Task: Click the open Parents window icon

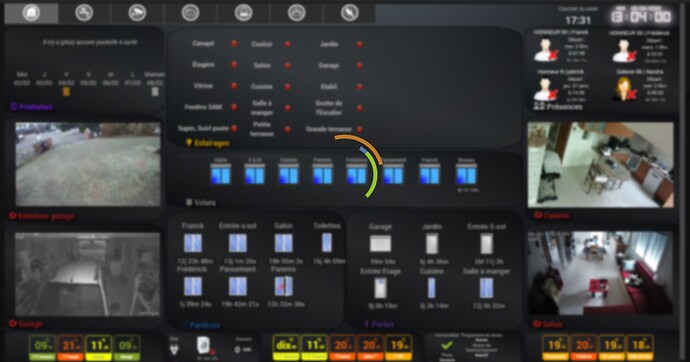Action: (283, 286)
